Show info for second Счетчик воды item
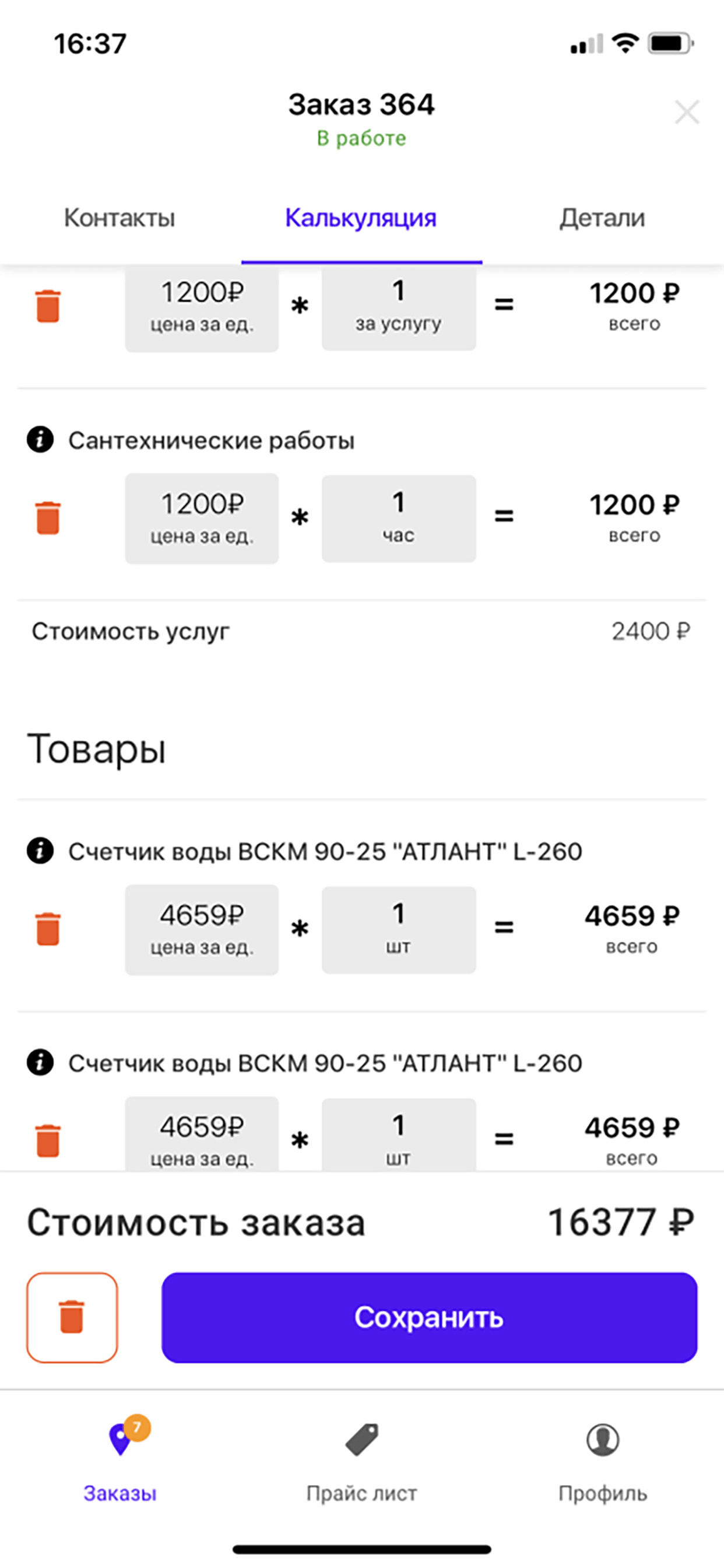The height and width of the screenshot is (1568, 724). point(40,1062)
